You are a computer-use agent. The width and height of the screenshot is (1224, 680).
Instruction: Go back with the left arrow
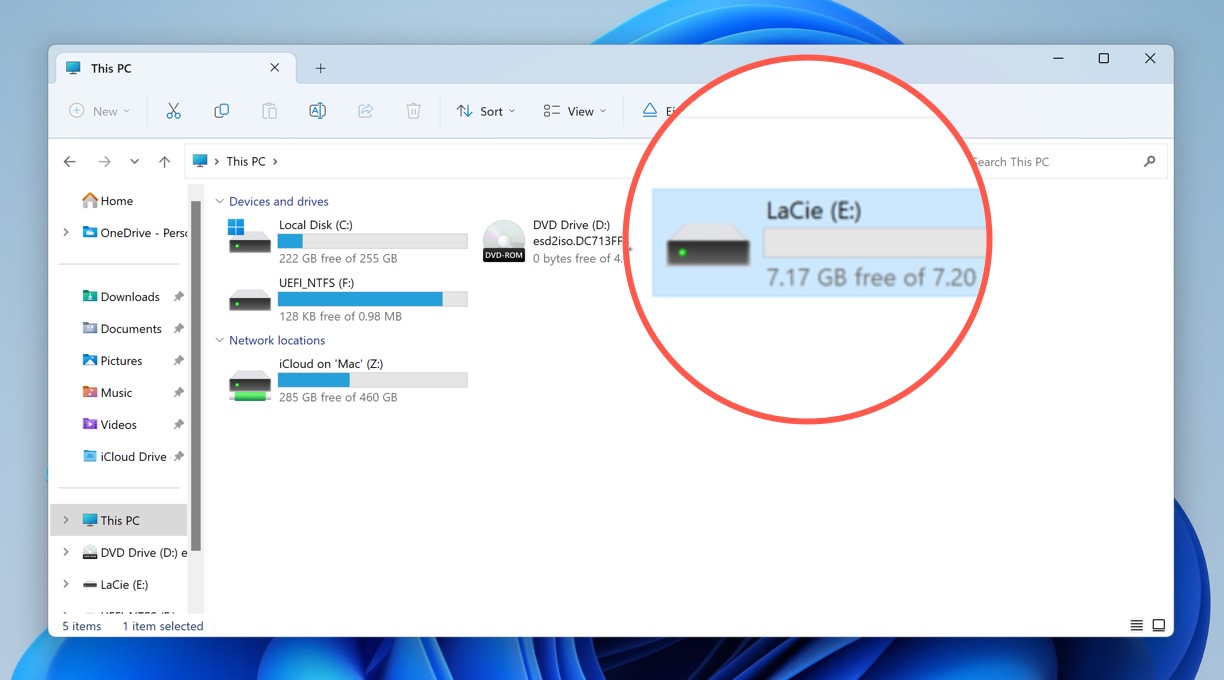click(70, 161)
